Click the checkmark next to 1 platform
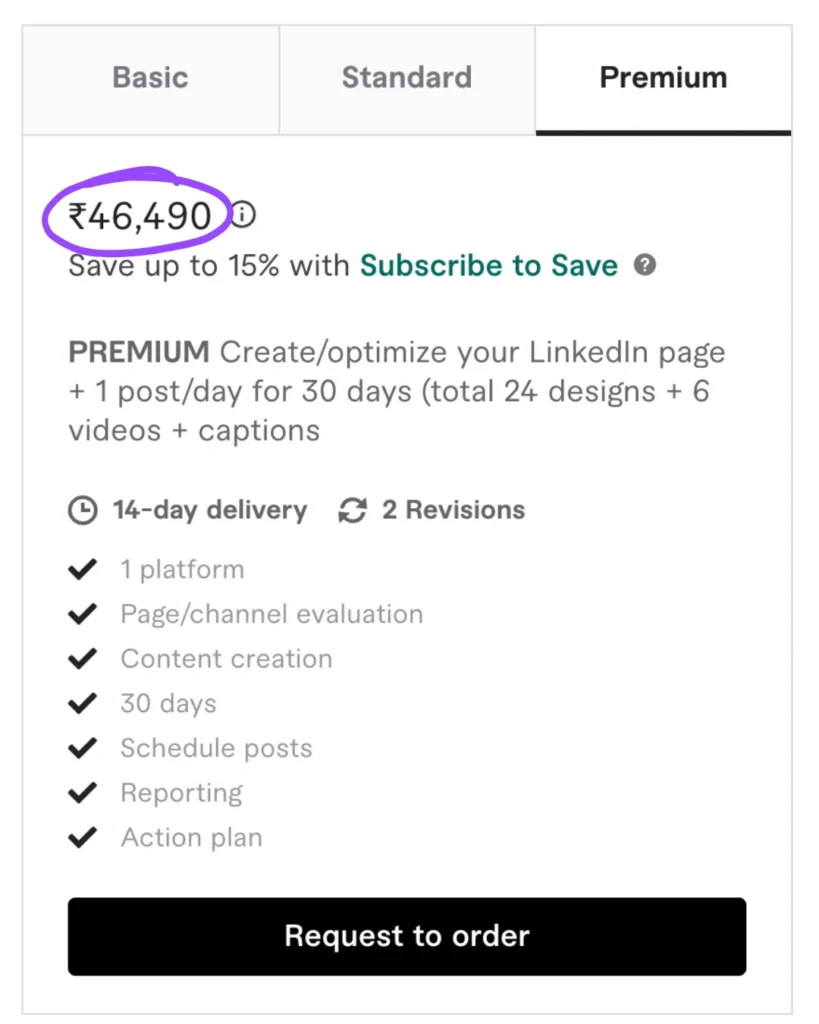This screenshot has width=819, height=1024. click(x=82, y=570)
